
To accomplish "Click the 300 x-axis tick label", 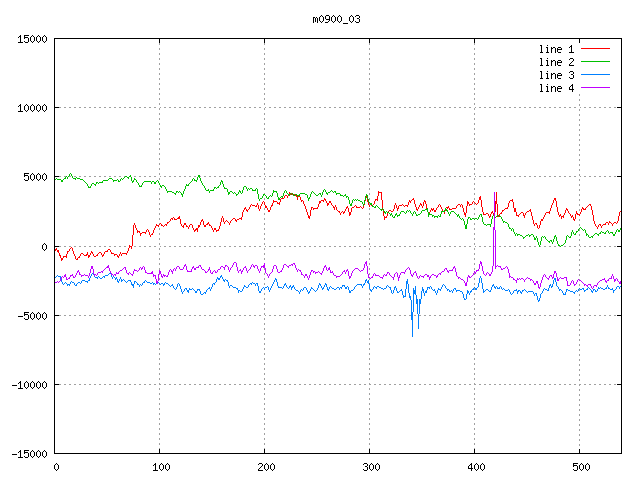I will tap(368, 466).
